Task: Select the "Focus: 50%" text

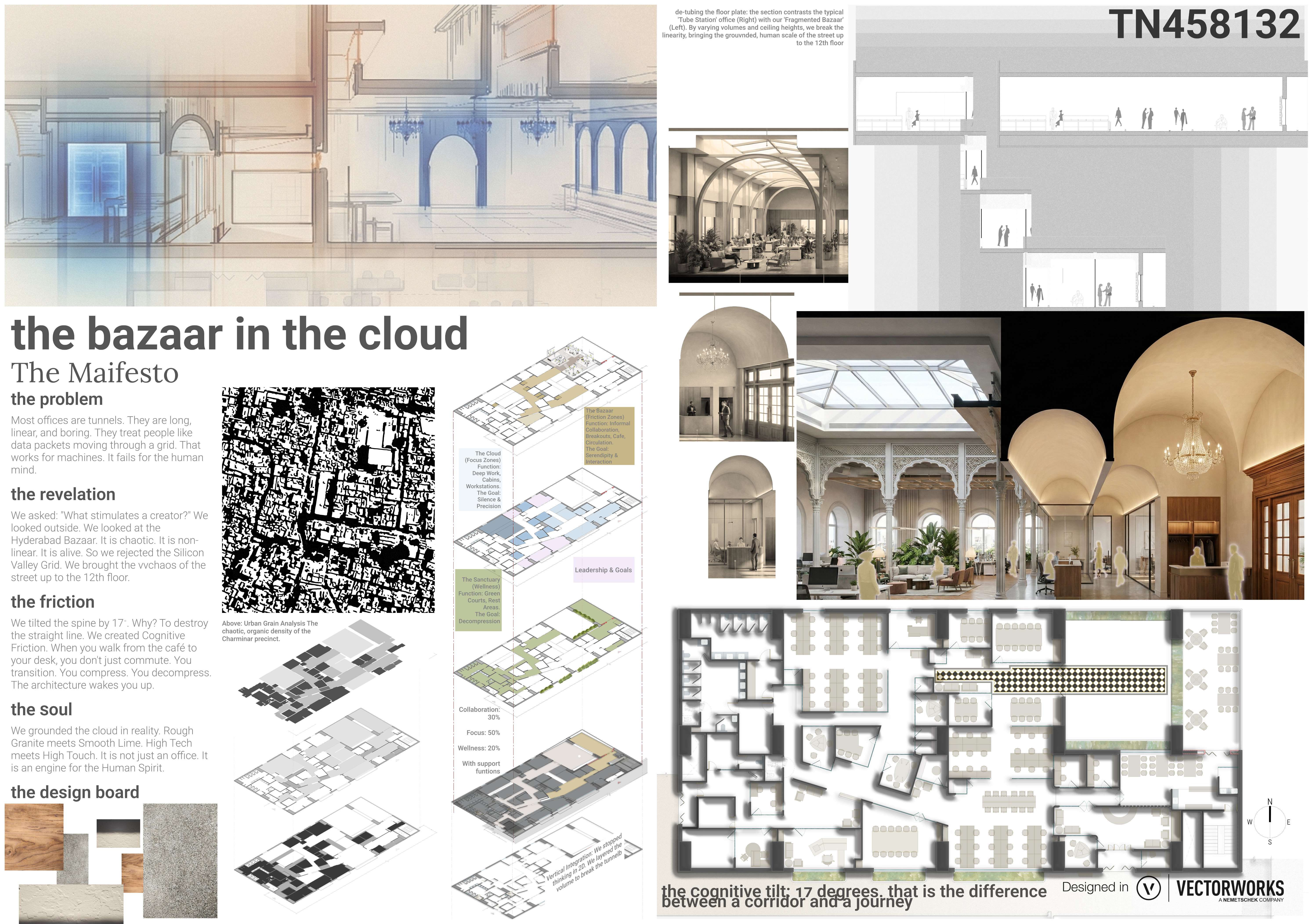Action: click(483, 733)
